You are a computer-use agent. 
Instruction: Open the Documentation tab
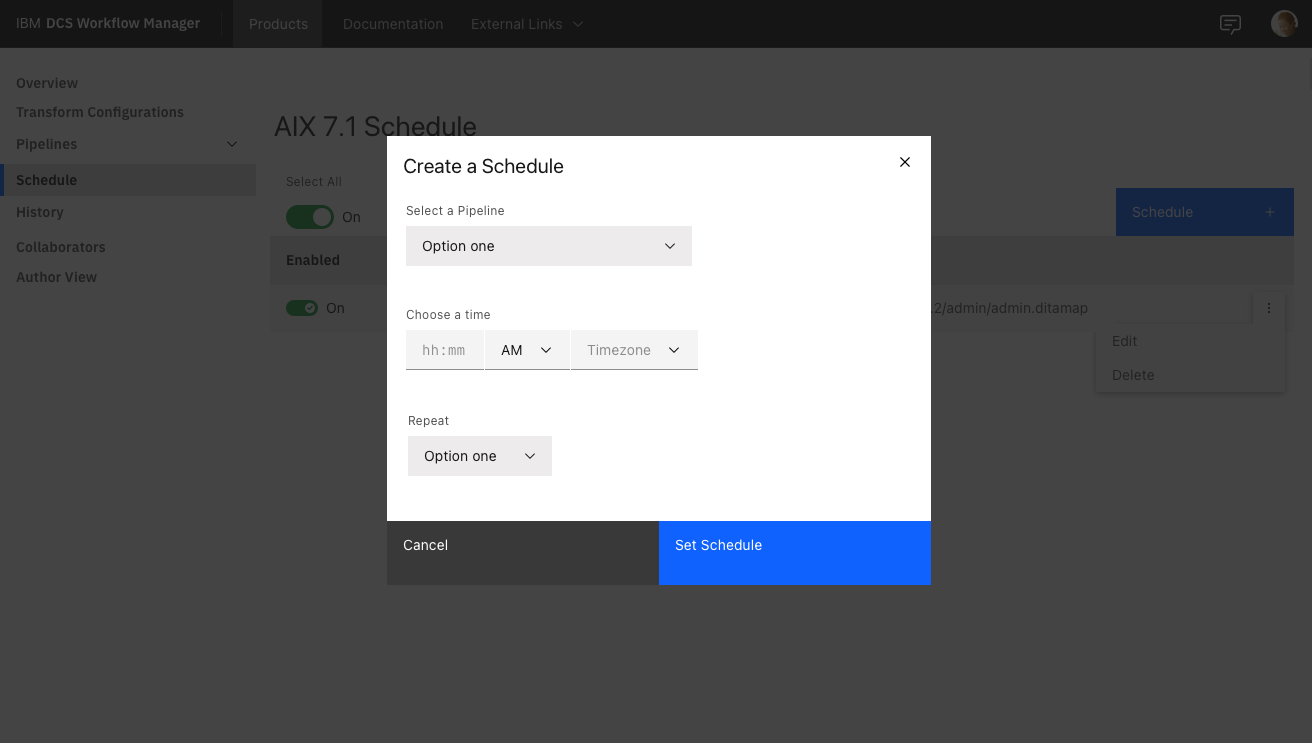[x=393, y=24]
